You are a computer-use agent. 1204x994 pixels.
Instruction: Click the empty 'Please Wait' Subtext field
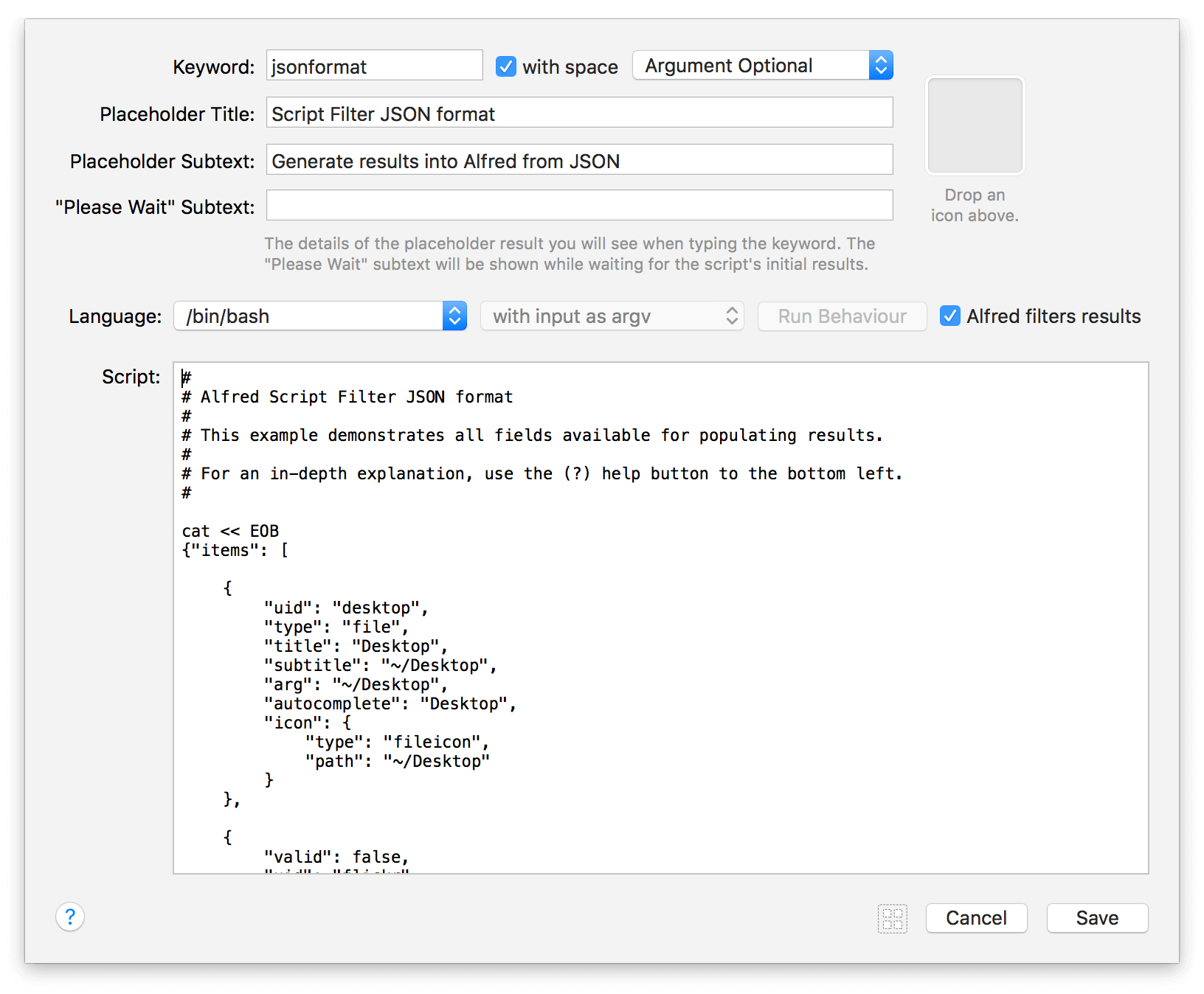point(578,205)
